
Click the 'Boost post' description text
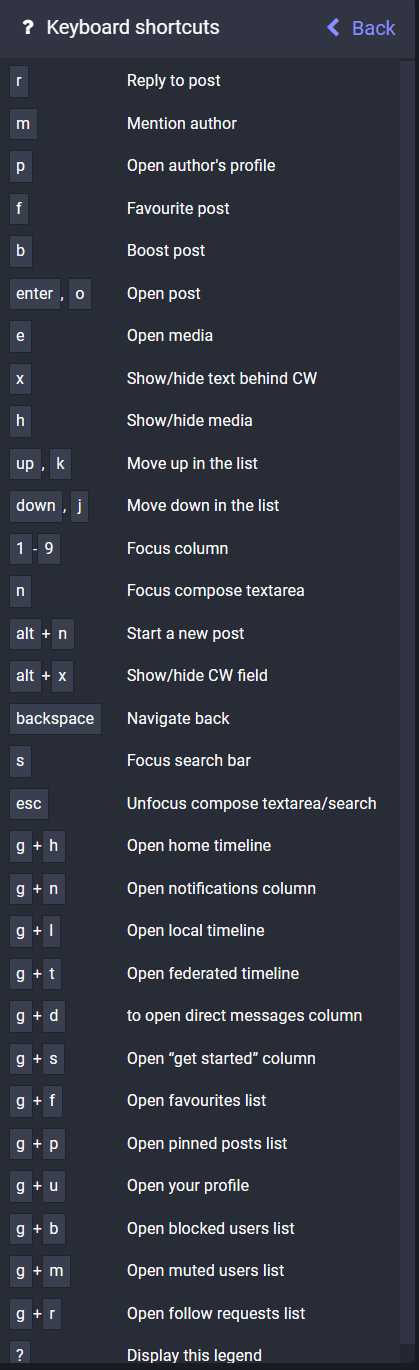pos(166,251)
